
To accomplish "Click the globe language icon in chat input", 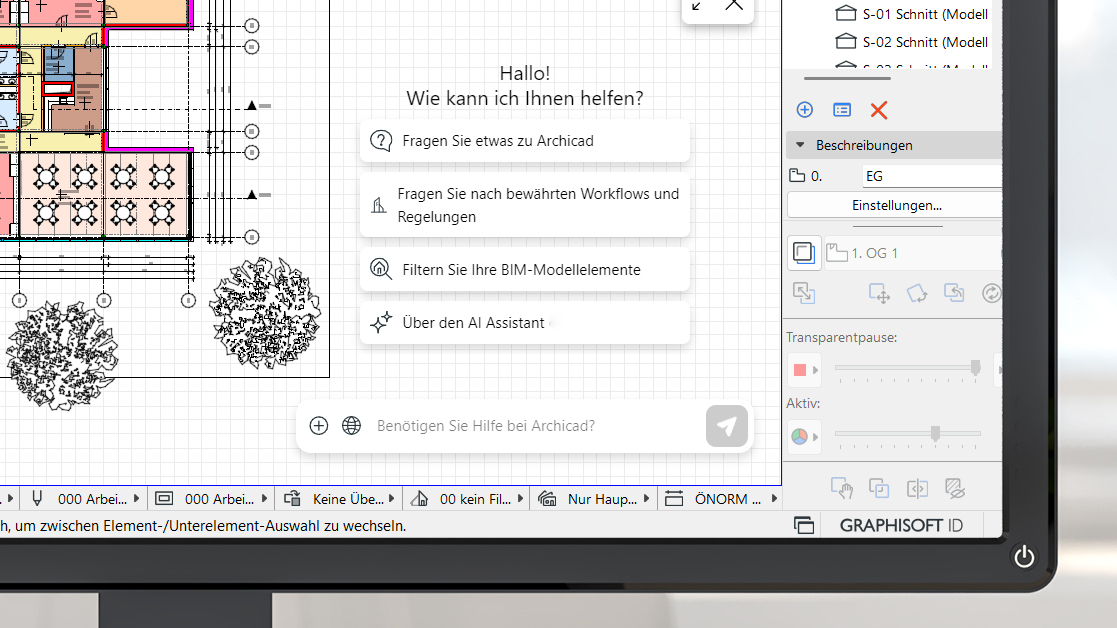I will pyautogui.click(x=351, y=426).
